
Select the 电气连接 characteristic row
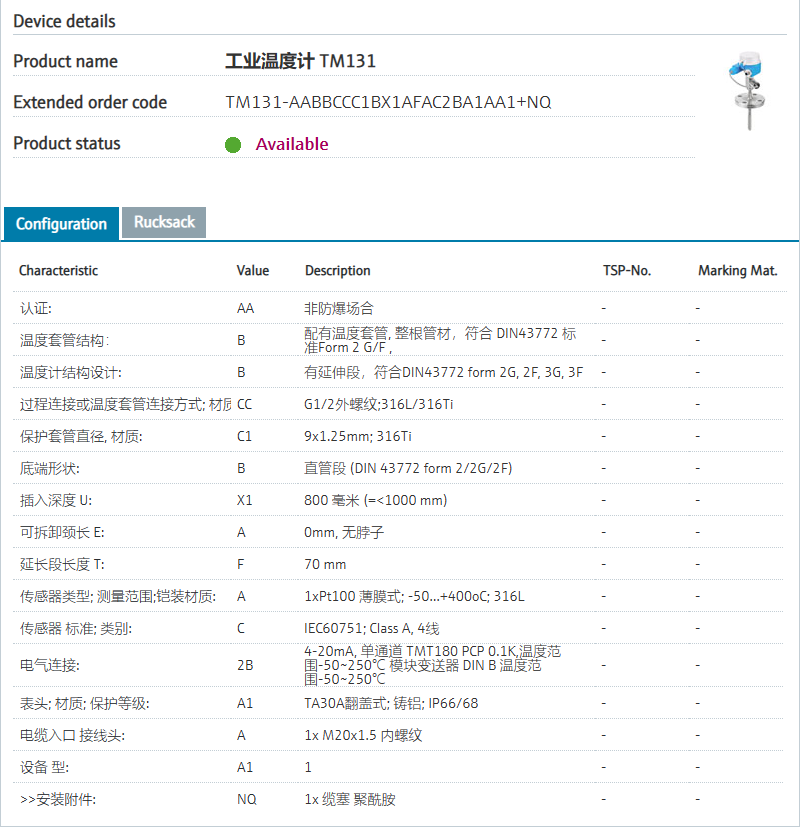[50, 665]
